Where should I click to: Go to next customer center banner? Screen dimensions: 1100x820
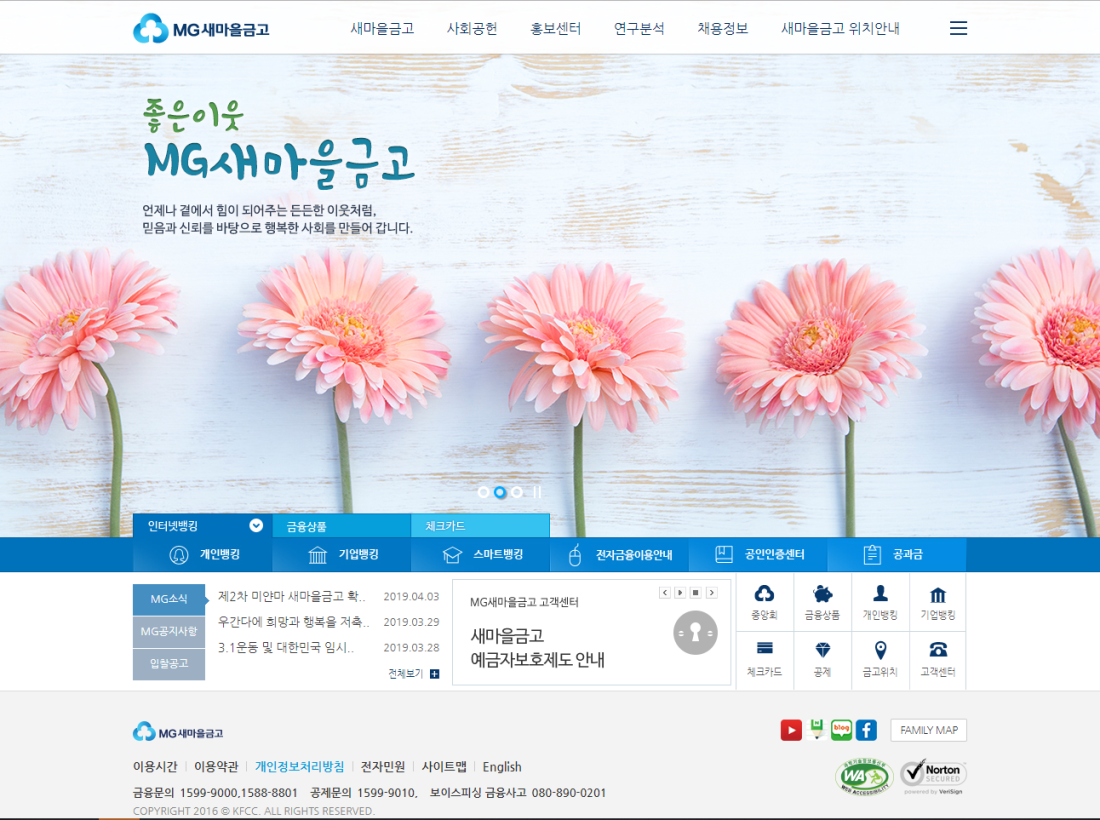(x=711, y=593)
